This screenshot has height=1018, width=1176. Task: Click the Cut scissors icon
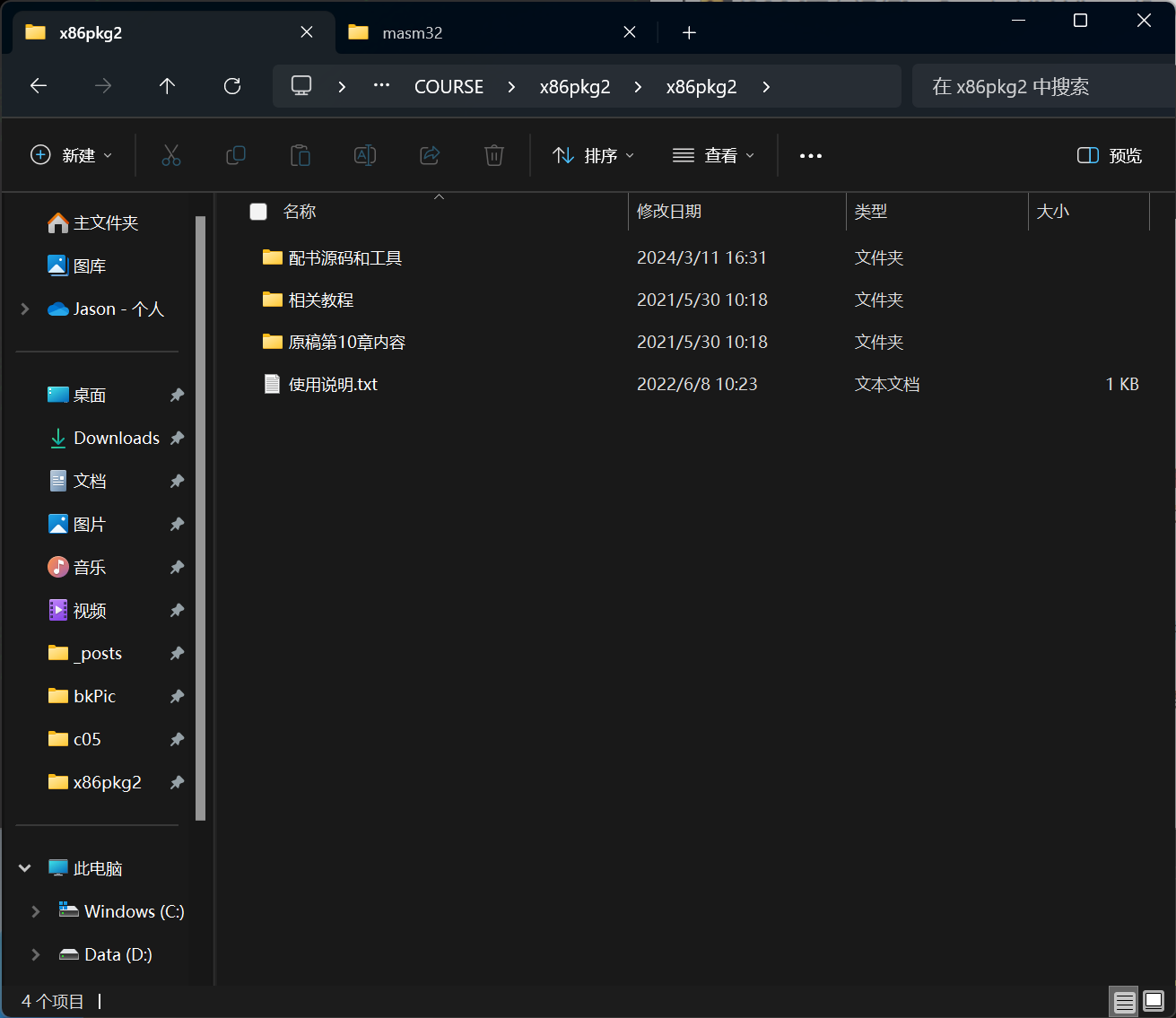click(x=171, y=155)
